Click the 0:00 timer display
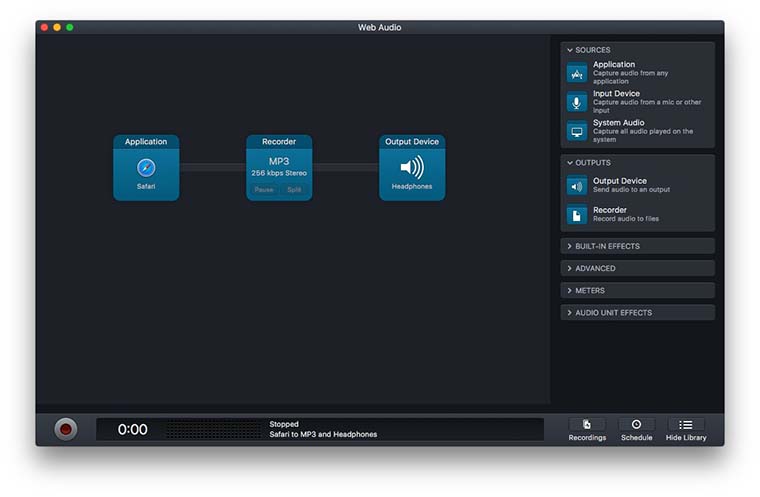760x497 pixels. pos(132,430)
